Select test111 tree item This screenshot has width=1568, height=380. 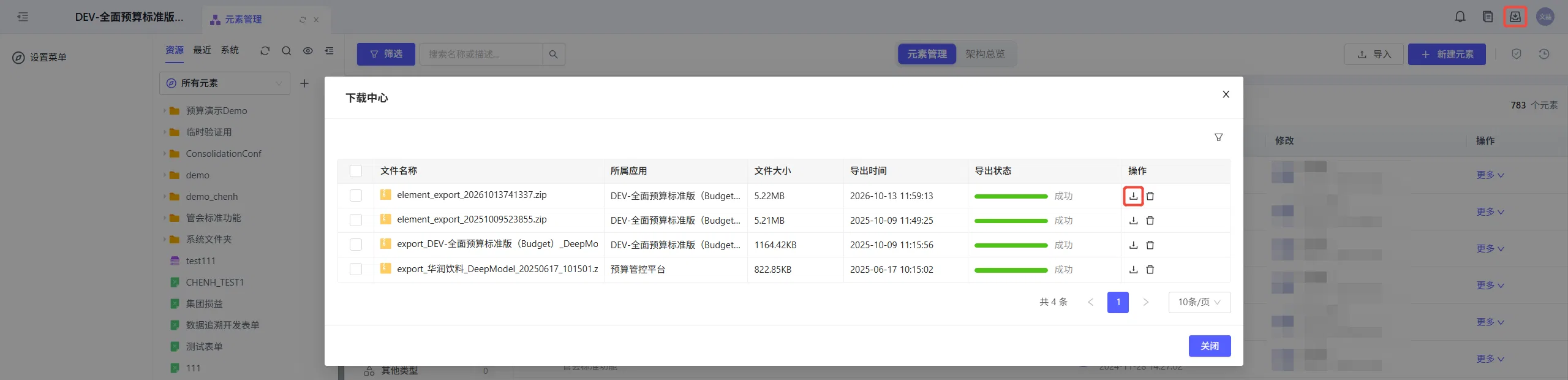(x=200, y=261)
